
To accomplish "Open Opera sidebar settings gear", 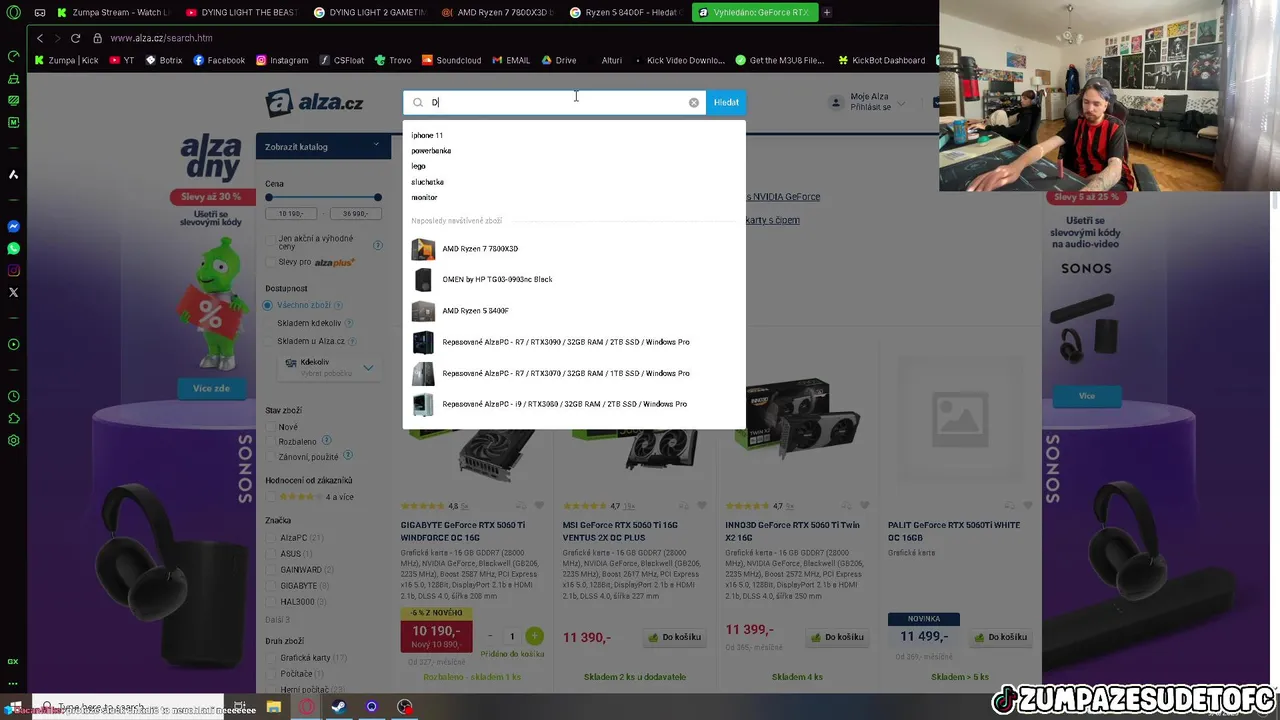I will click(x=13, y=440).
